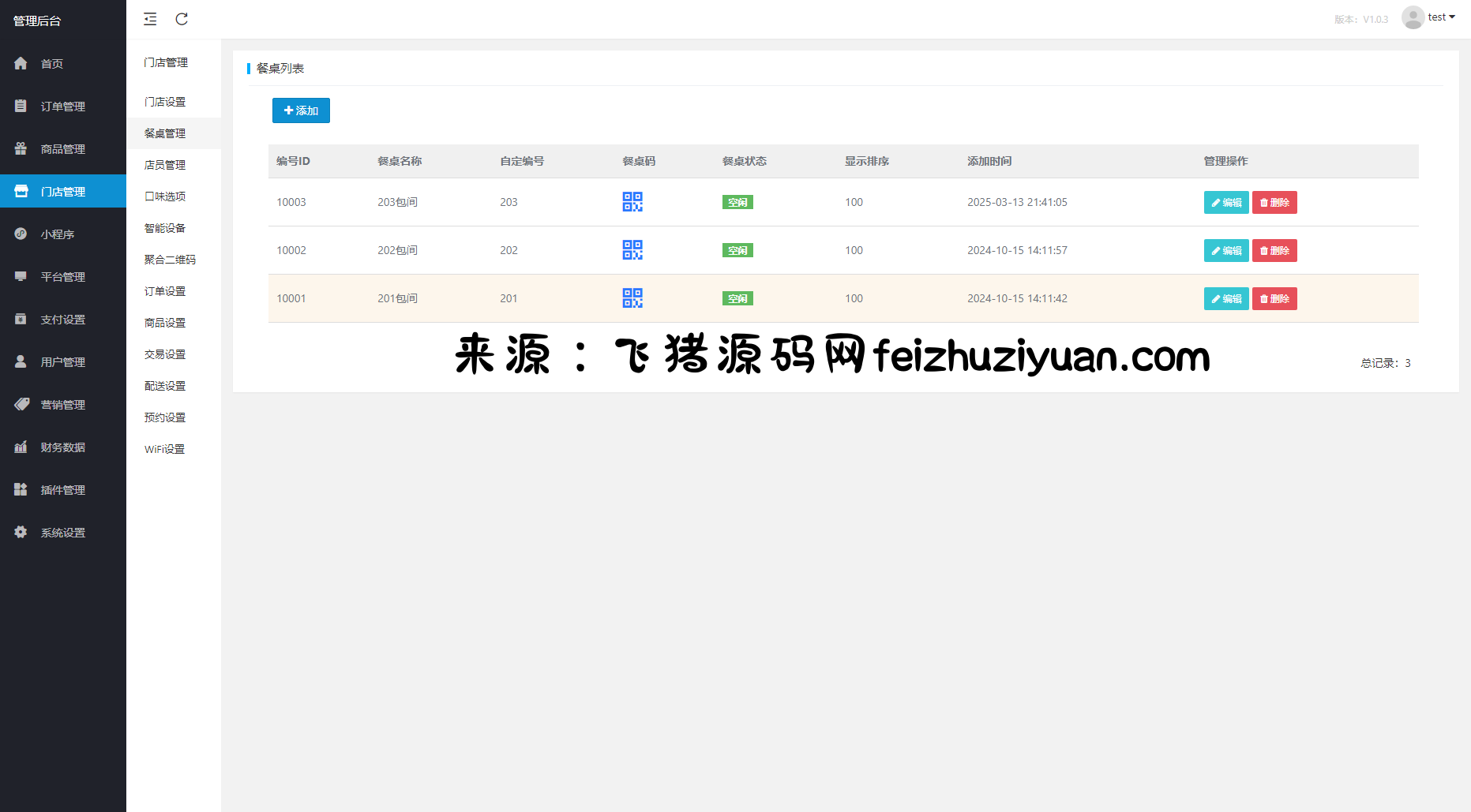The image size is (1471, 812).
Task: Edit the 203包间 table row
Action: [x=1225, y=203]
